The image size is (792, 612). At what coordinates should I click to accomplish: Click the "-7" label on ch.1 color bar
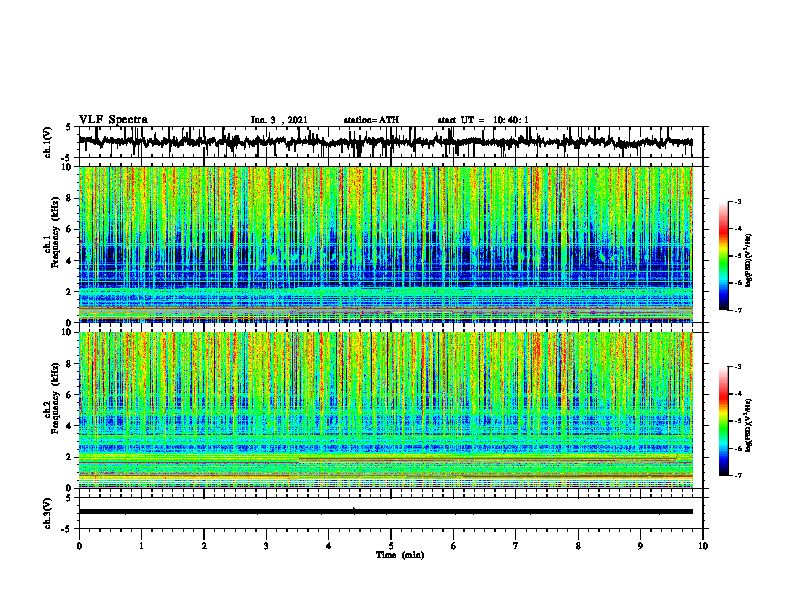click(x=737, y=310)
